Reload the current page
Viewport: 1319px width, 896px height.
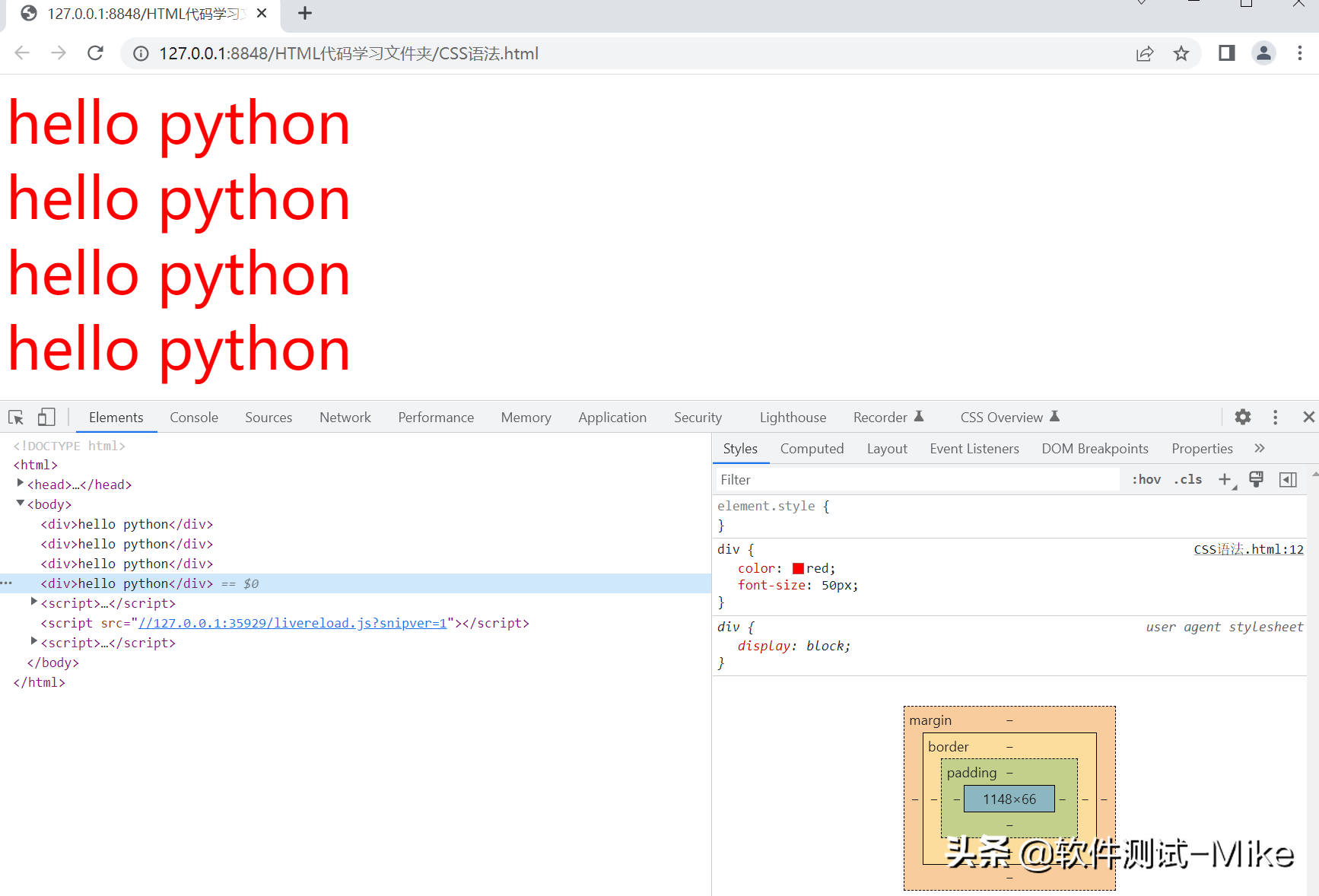click(95, 53)
